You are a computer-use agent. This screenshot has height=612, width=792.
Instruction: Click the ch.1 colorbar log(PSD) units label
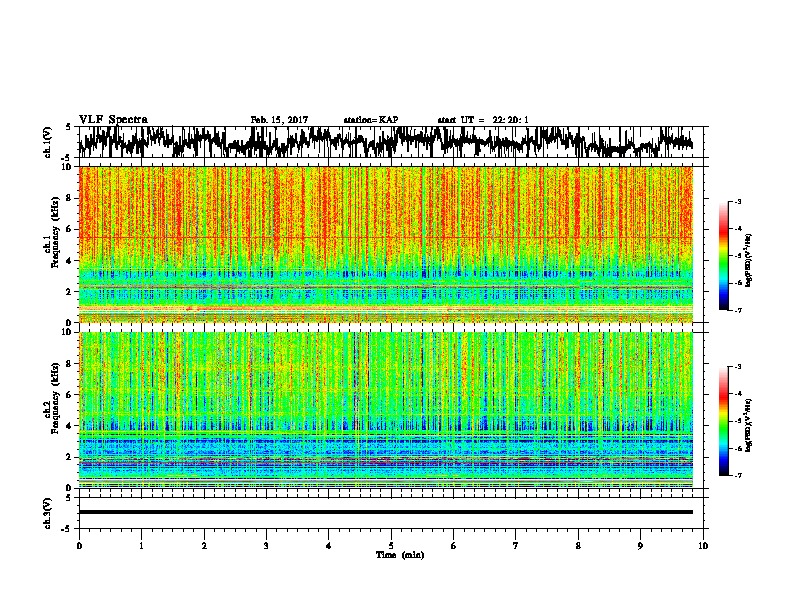[749, 260]
